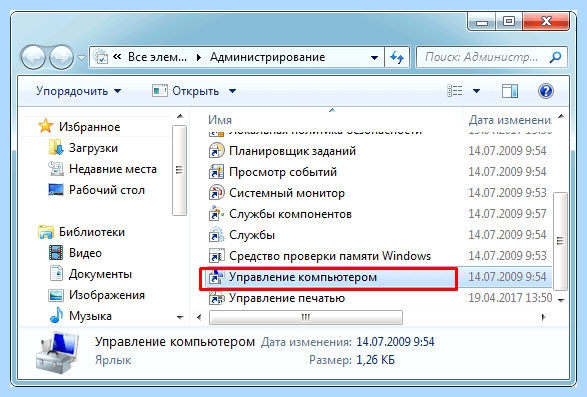Sort by the Дата изменения column header
Screen dimensions: 587x397
pyautogui.click(x=510, y=120)
